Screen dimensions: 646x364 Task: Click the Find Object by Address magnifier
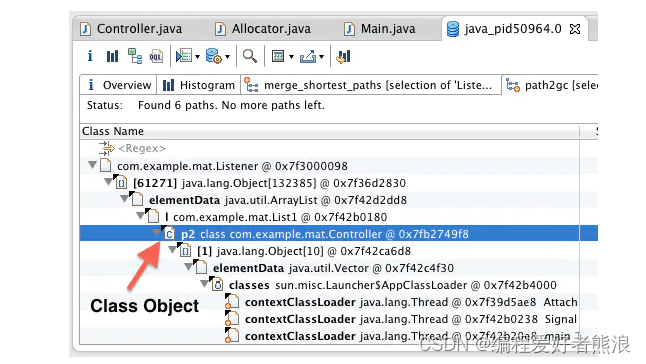(250, 56)
